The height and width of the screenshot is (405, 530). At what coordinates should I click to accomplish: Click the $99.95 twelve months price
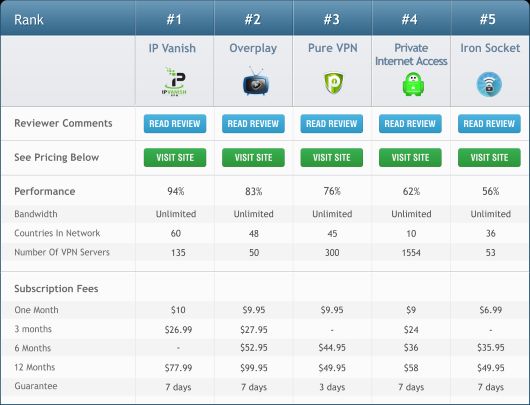click(254, 367)
